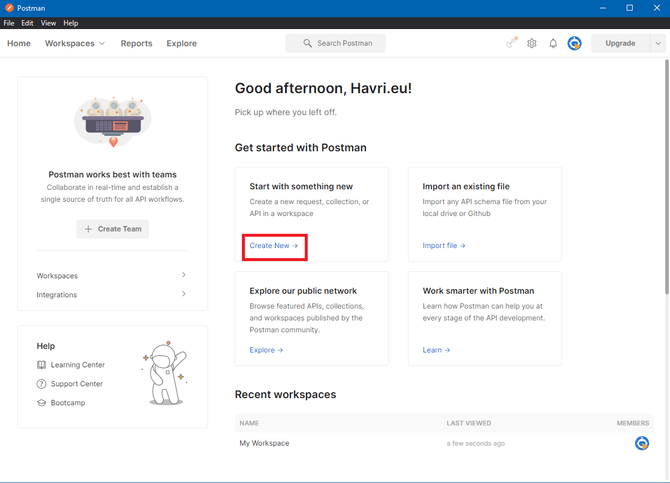Click the search magnifier icon
This screenshot has width=670, height=483.
(307, 43)
